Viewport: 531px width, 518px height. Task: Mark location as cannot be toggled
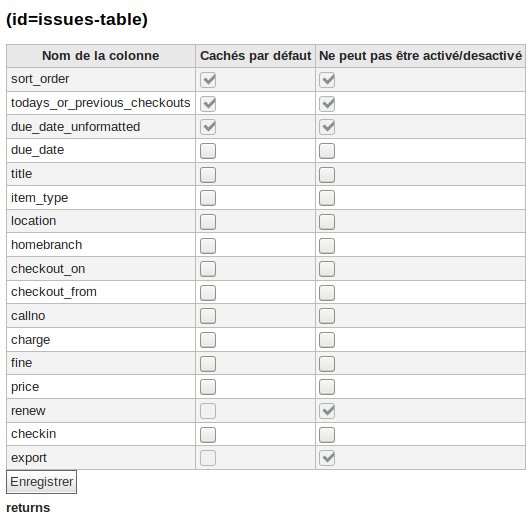pos(327,222)
